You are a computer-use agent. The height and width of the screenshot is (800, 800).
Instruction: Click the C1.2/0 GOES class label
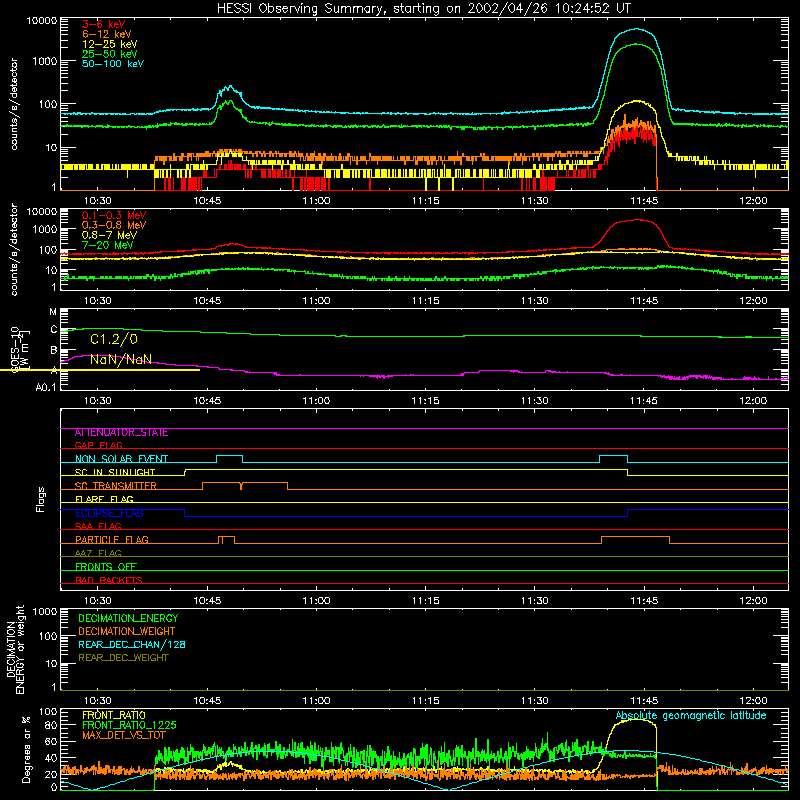point(114,339)
